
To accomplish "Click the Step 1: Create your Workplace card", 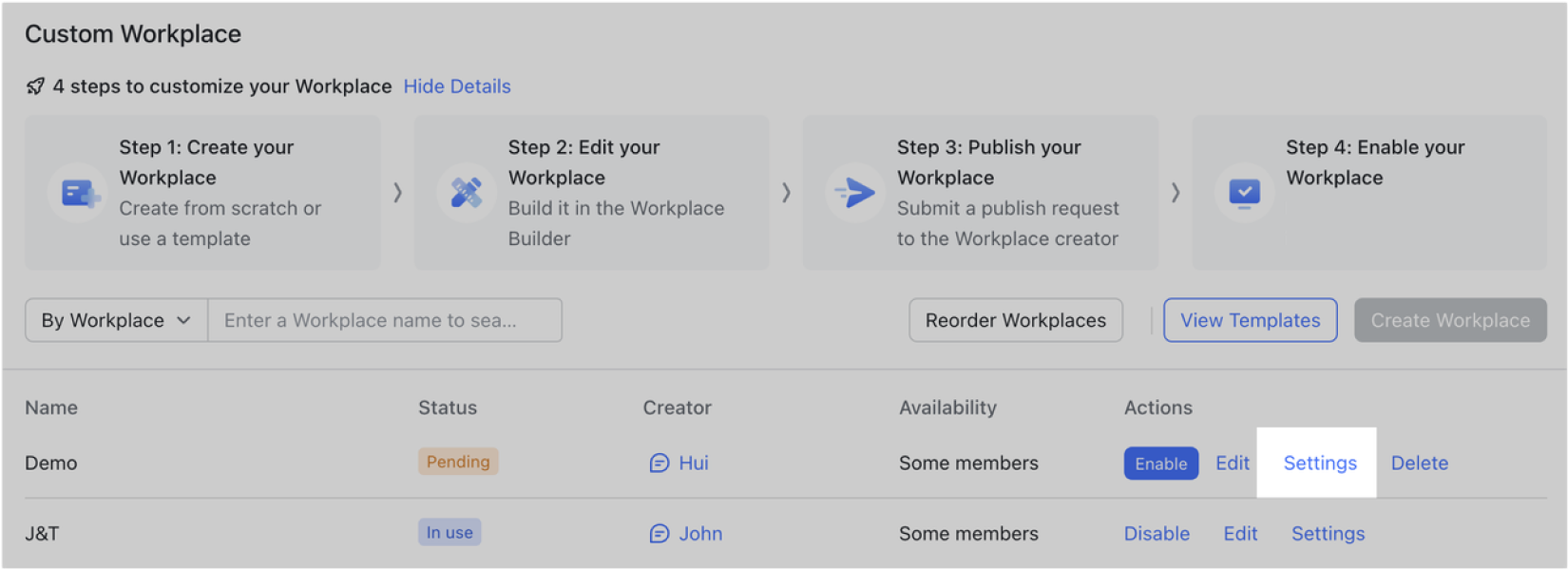I will point(202,193).
